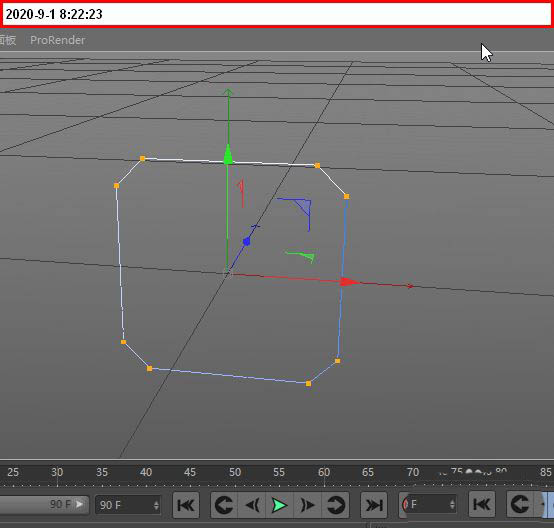The width and height of the screenshot is (554, 528).
Task: Open the 面板 menu
Action: click(8, 40)
